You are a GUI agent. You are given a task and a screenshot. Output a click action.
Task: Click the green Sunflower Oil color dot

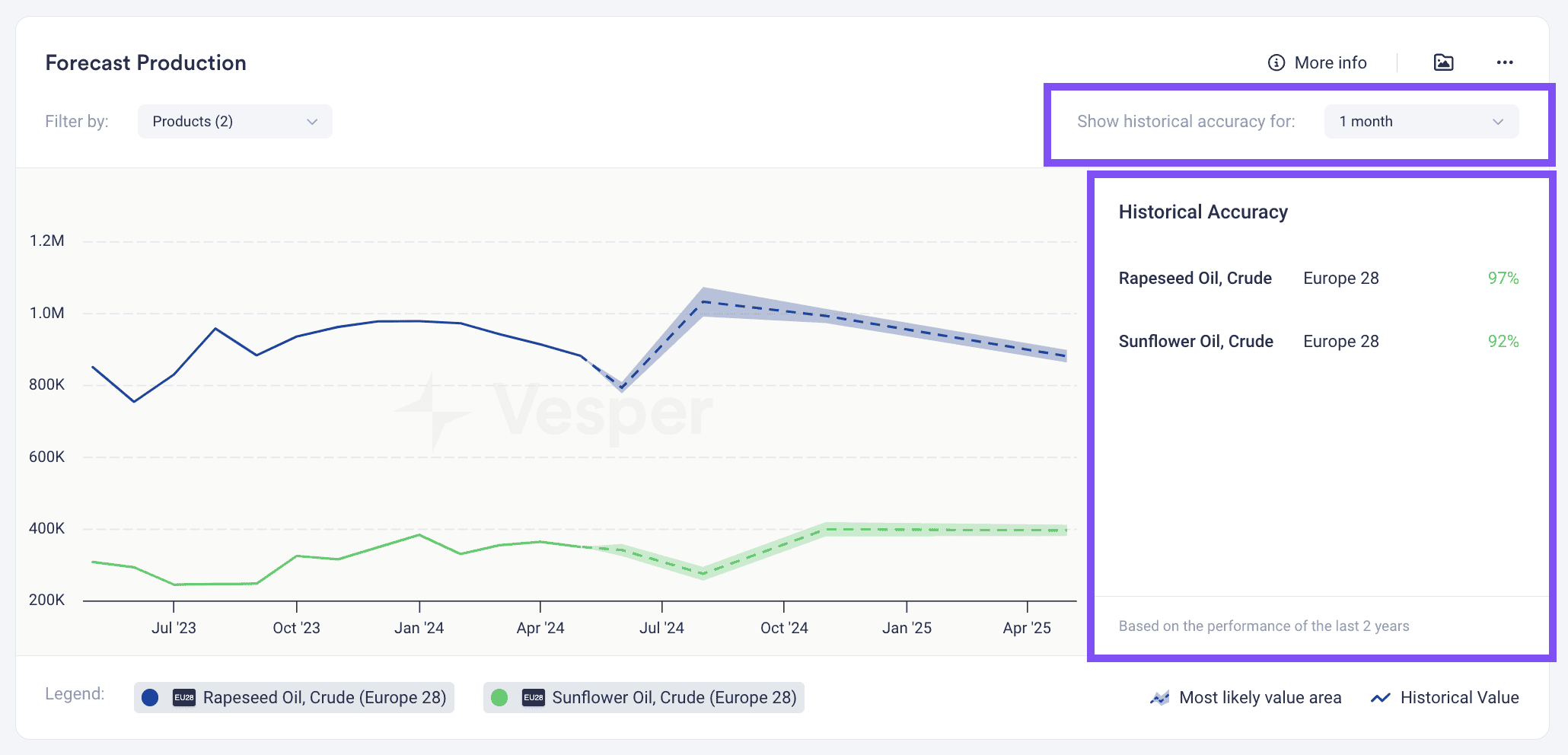pyautogui.click(x=499, y=697)
